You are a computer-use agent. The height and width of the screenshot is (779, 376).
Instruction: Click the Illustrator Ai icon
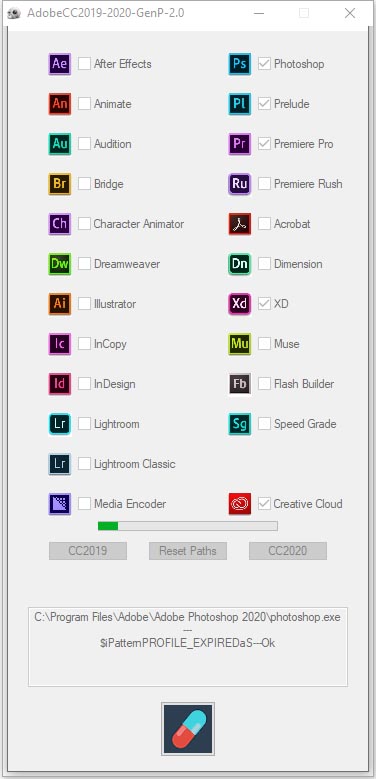coord(60,304)
